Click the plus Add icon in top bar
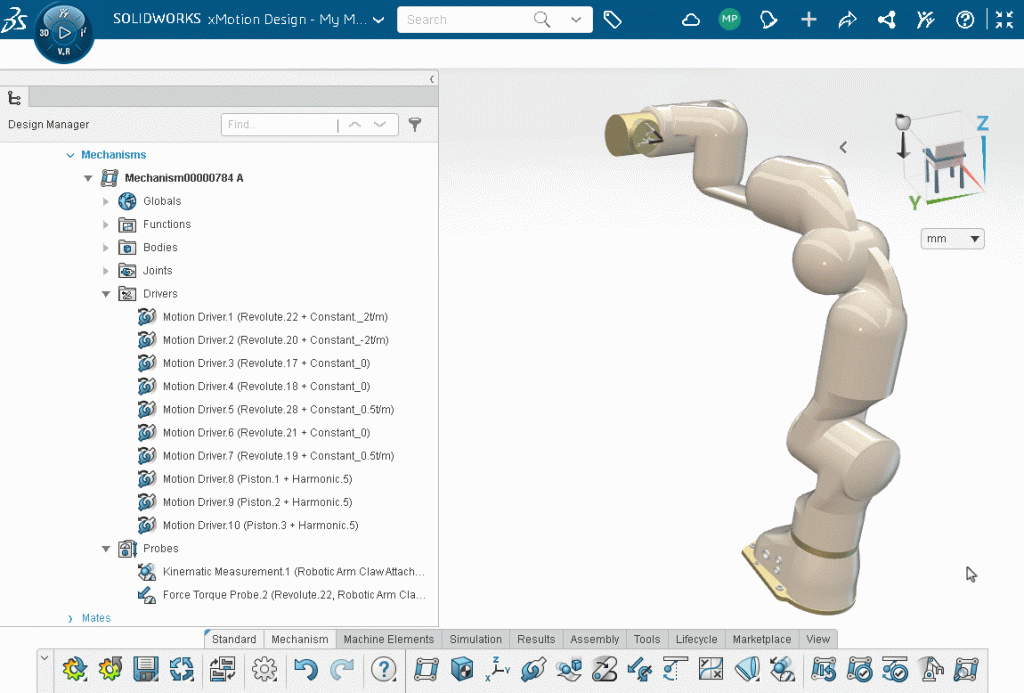Screen dimensions: 1024x693 click(x=809, y=20)
